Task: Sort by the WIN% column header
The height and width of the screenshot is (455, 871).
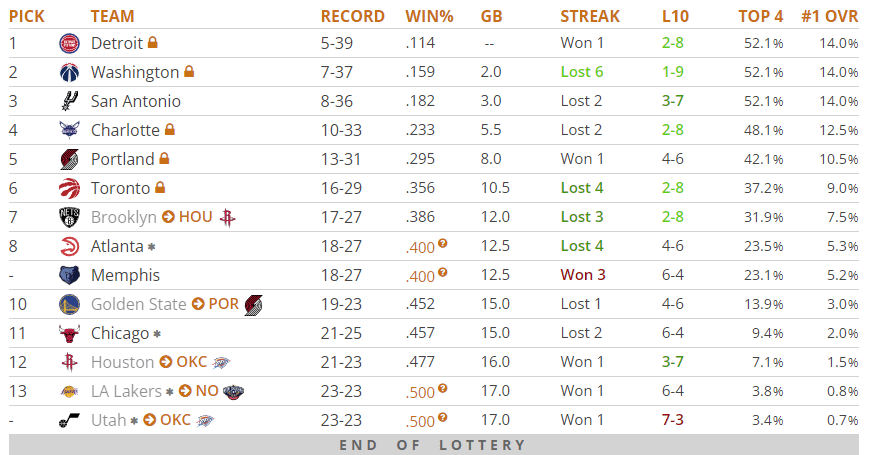Action: 429,16
